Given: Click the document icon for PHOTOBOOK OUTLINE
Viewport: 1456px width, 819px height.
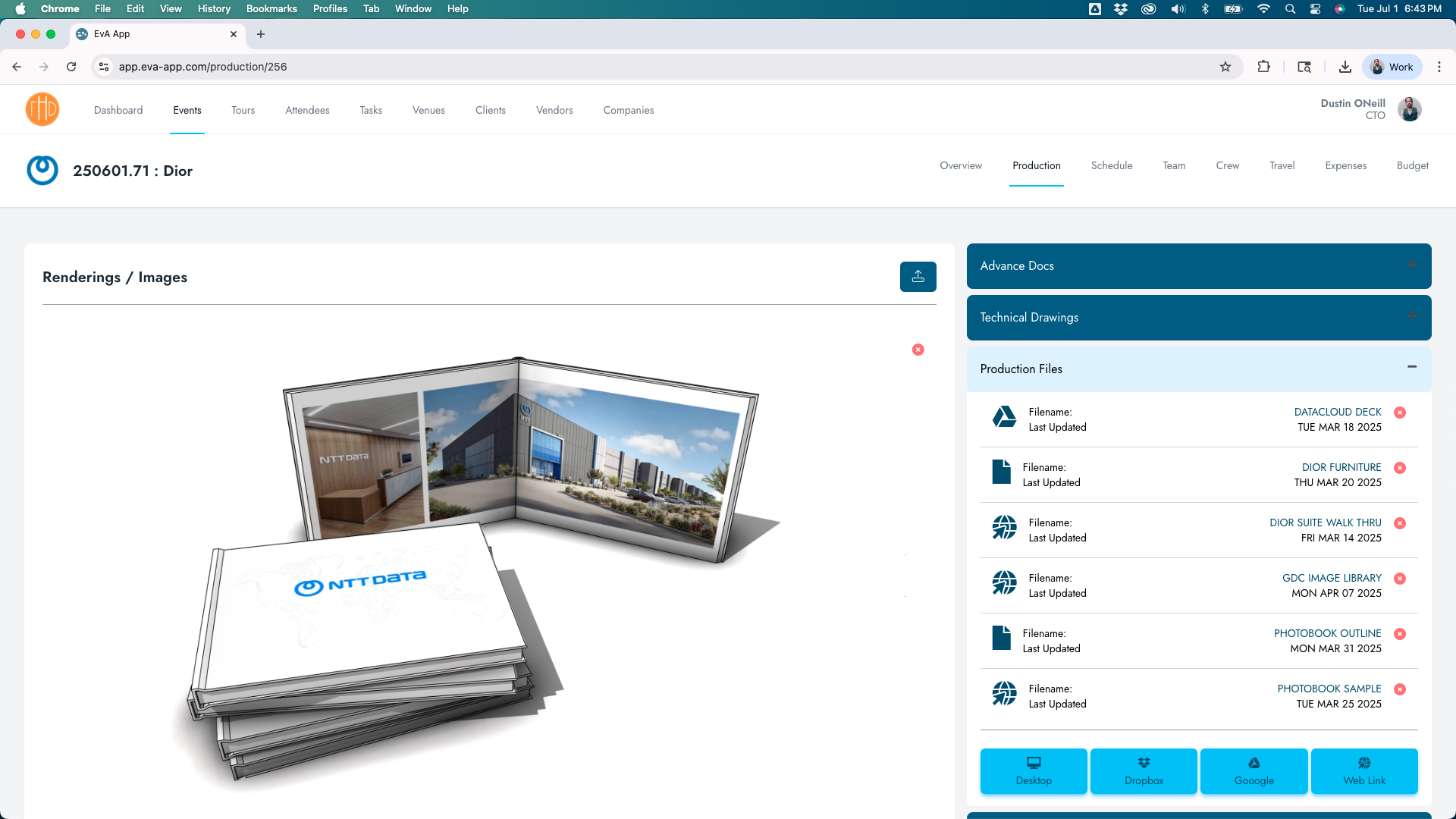Looking at the screenshot, I should [x=1001, y=638].
